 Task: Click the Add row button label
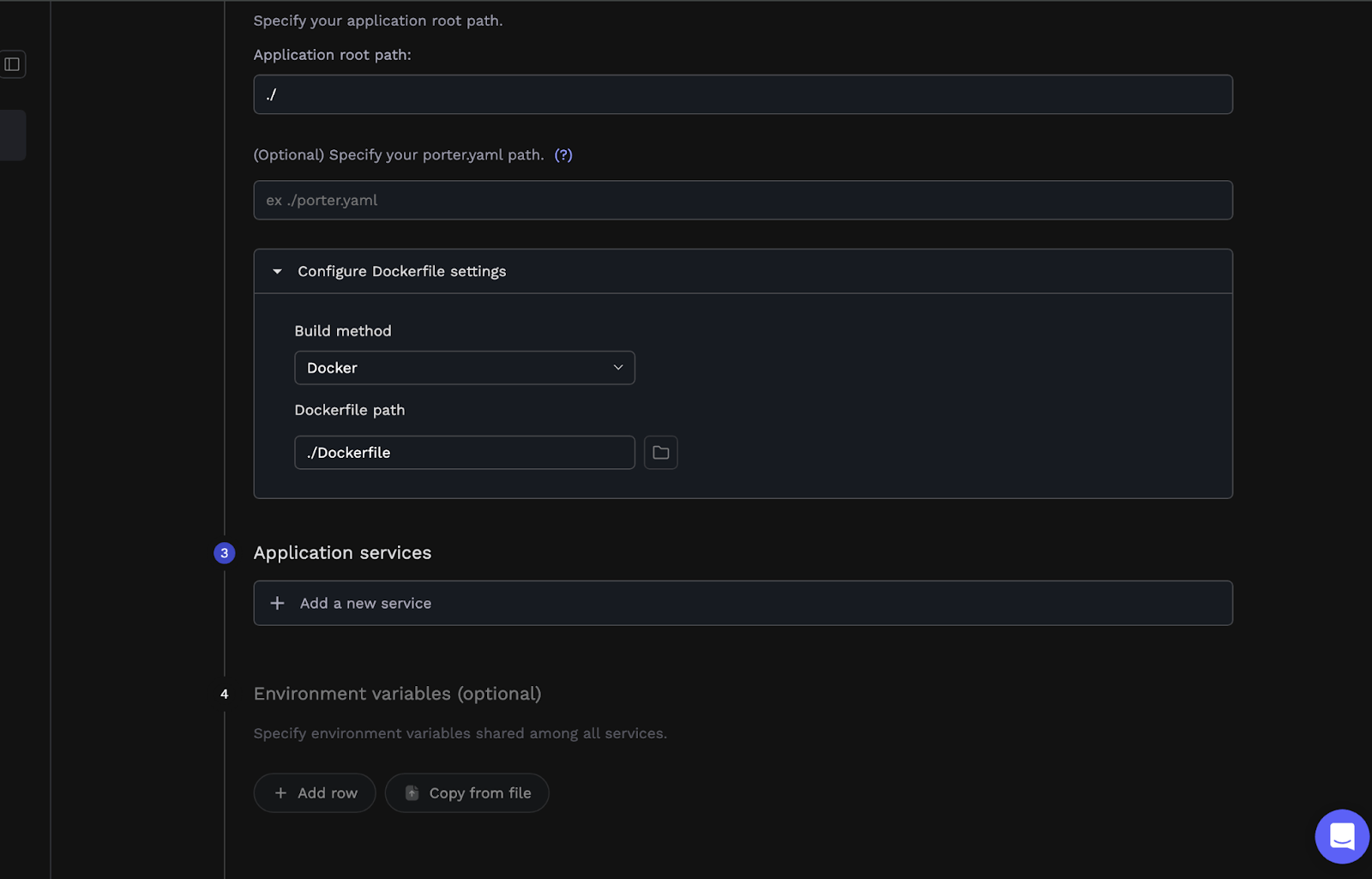click(328, 793)
